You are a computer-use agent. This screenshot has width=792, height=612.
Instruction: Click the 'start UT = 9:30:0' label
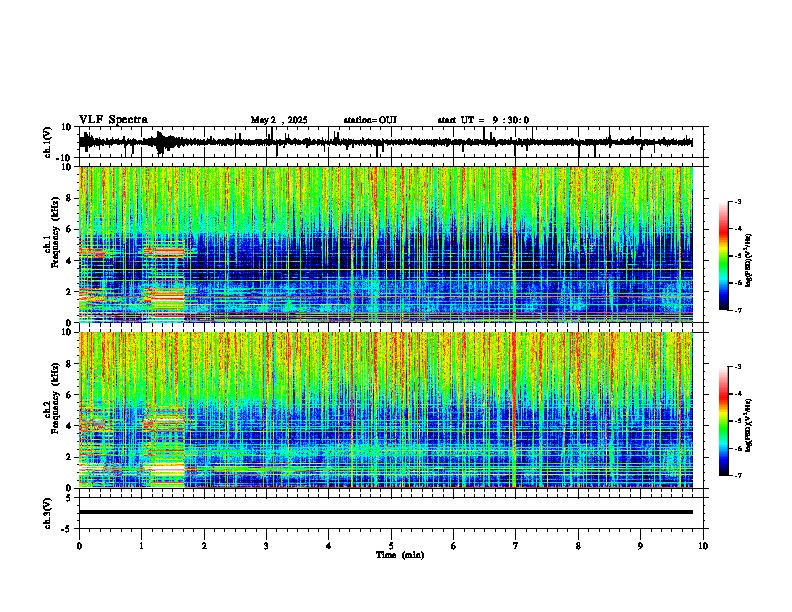tap(483, 120)
